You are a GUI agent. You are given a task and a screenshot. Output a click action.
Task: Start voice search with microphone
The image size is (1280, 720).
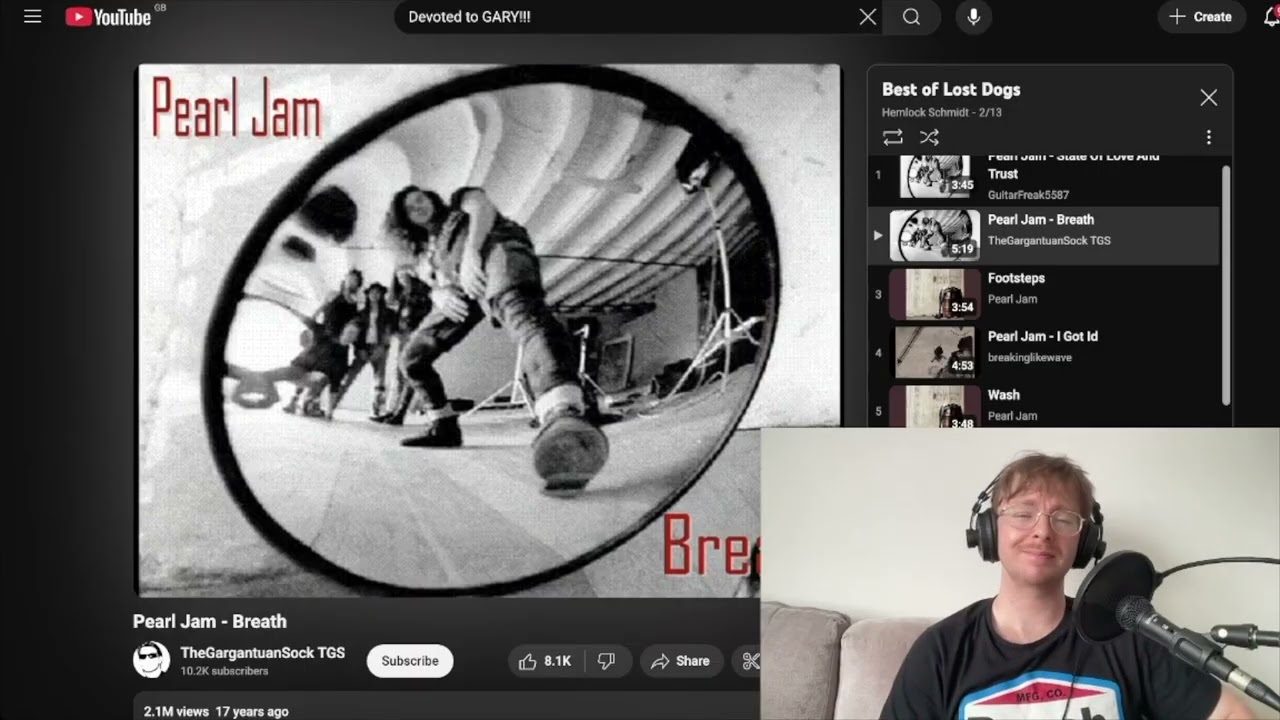click(973, 17)
